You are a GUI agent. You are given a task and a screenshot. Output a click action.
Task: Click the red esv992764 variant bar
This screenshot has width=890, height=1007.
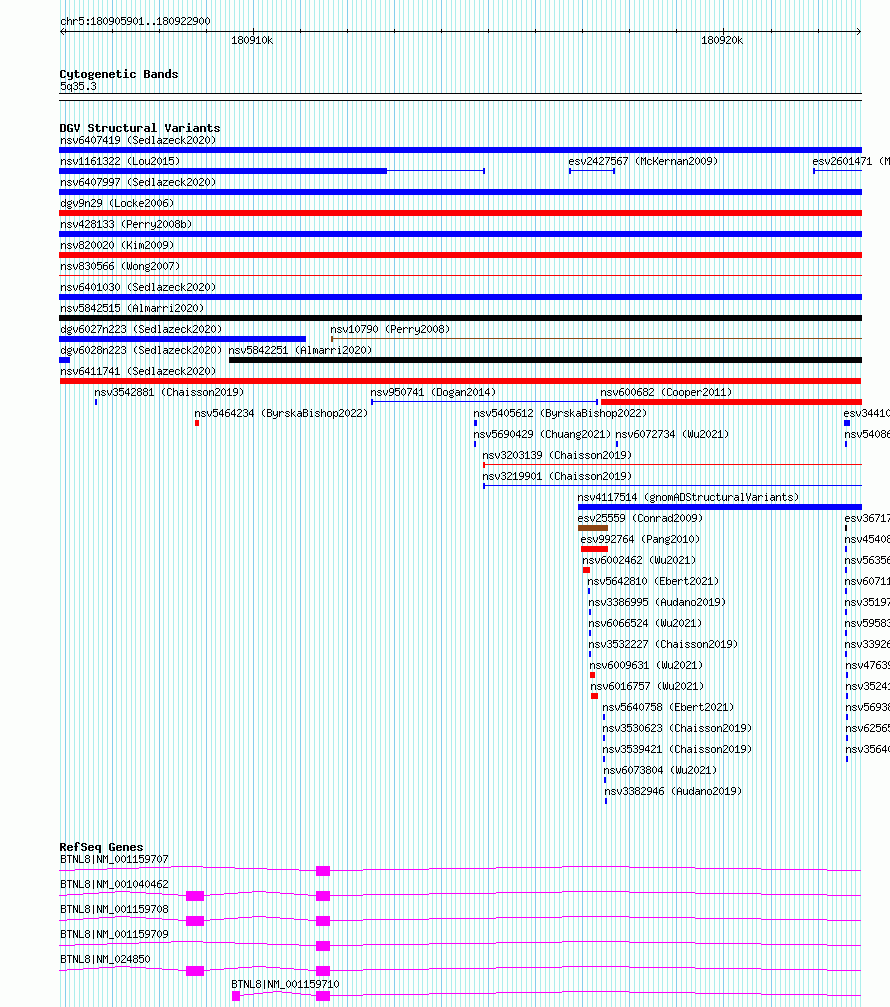point(594,549)
